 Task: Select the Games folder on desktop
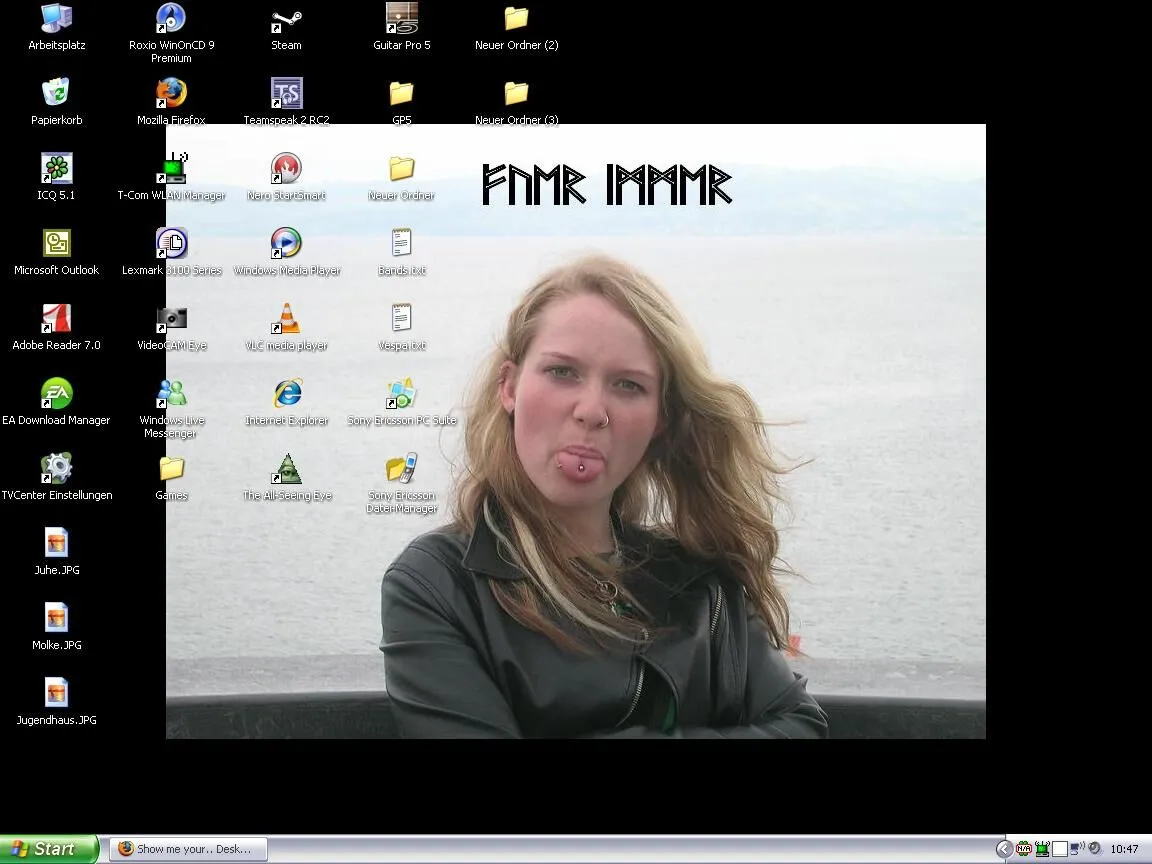point(171,469)
